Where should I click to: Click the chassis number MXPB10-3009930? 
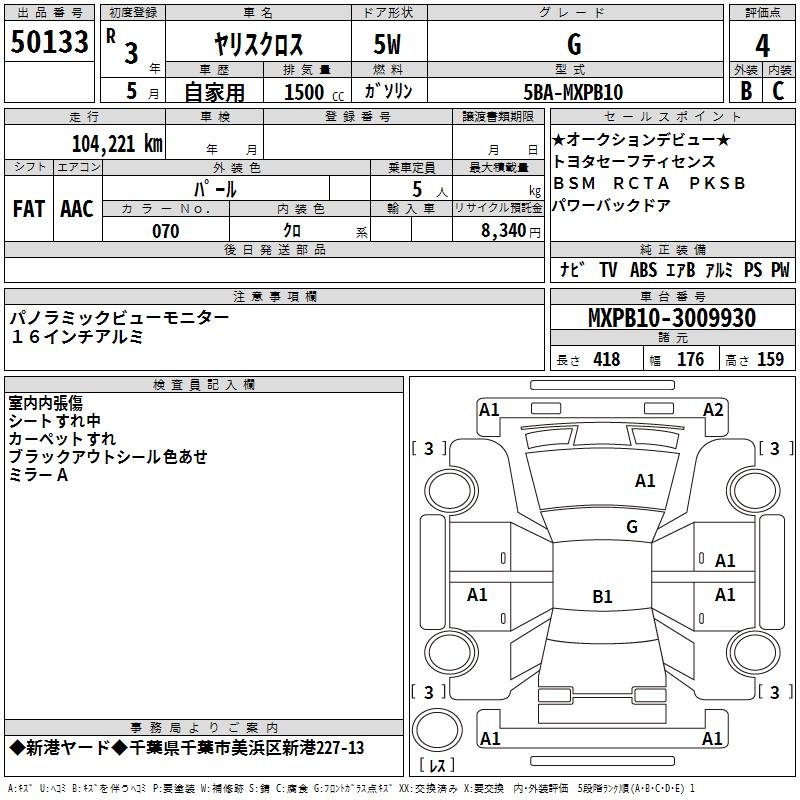pos(671,318)
